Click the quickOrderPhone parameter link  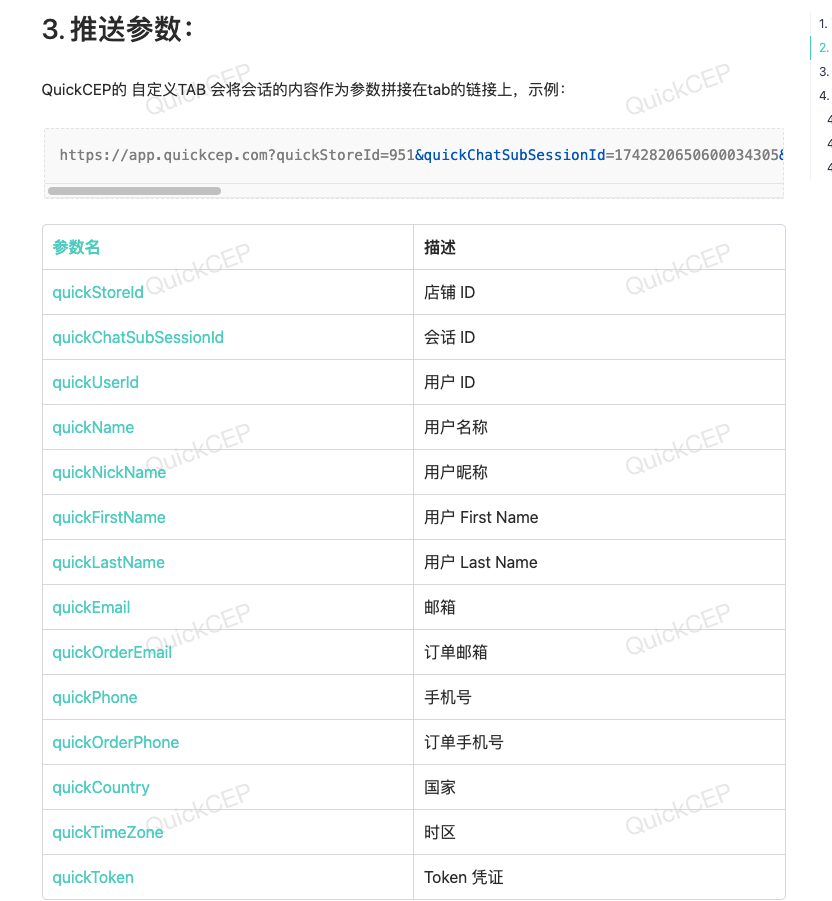coord(115,742)
